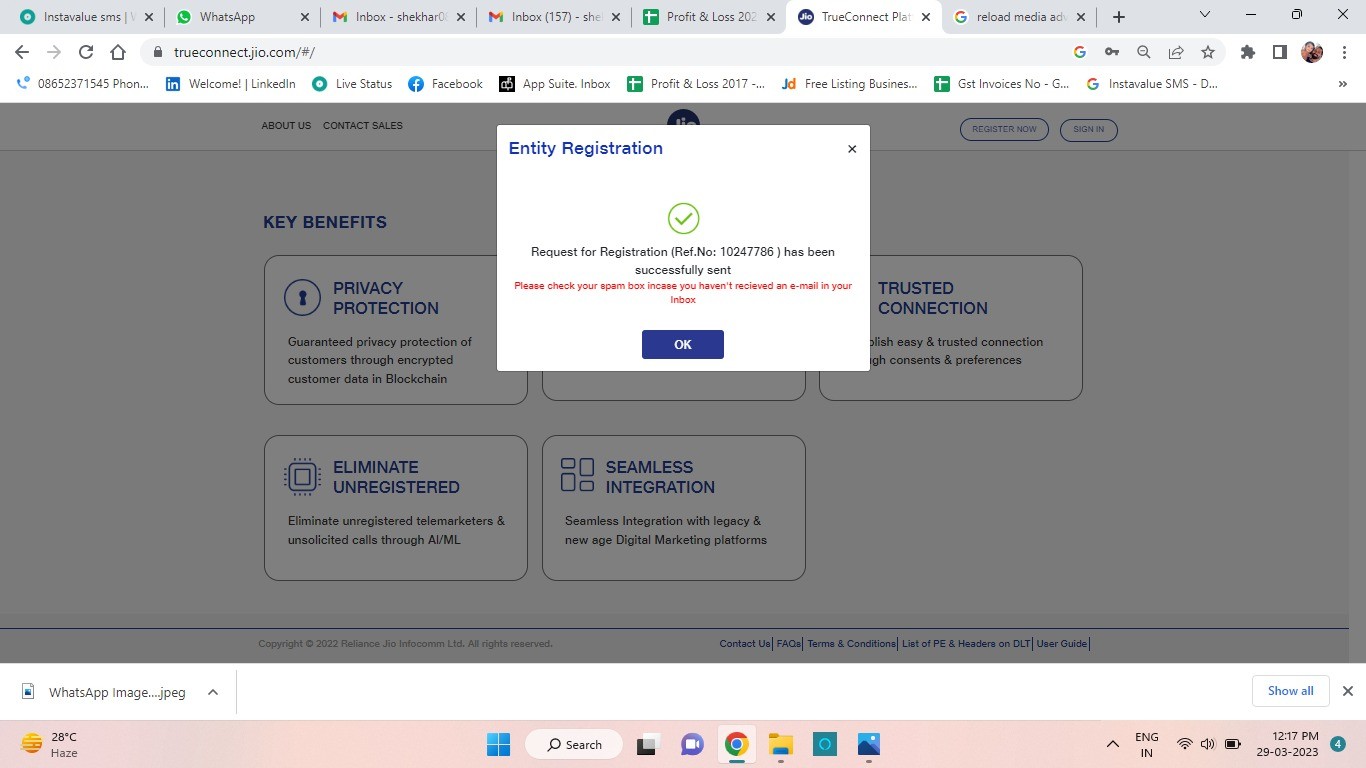Viewport: 1366px width, 768px height.
Task: Toggle Chrome side panel
Action: click(1279, 52)
